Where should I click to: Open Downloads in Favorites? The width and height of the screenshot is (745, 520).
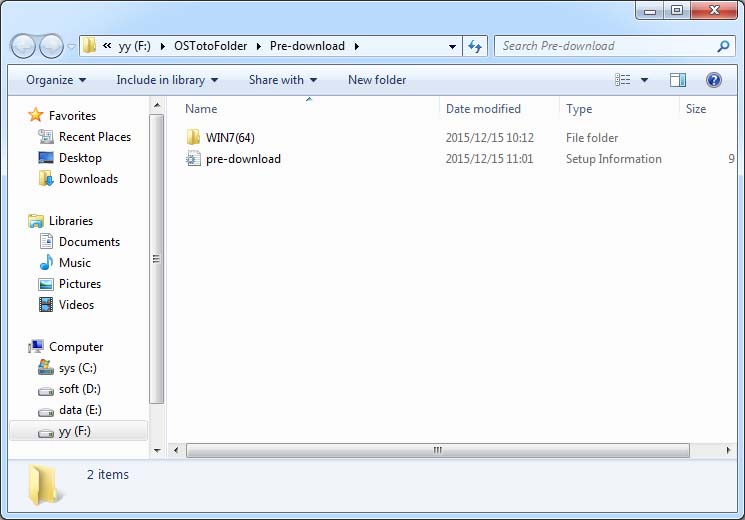88,179
